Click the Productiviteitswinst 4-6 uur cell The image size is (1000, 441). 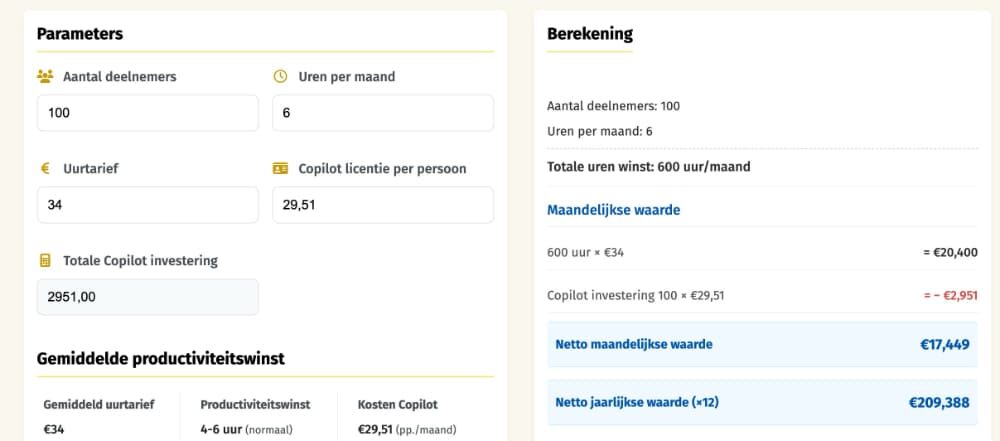coord(258,417)
